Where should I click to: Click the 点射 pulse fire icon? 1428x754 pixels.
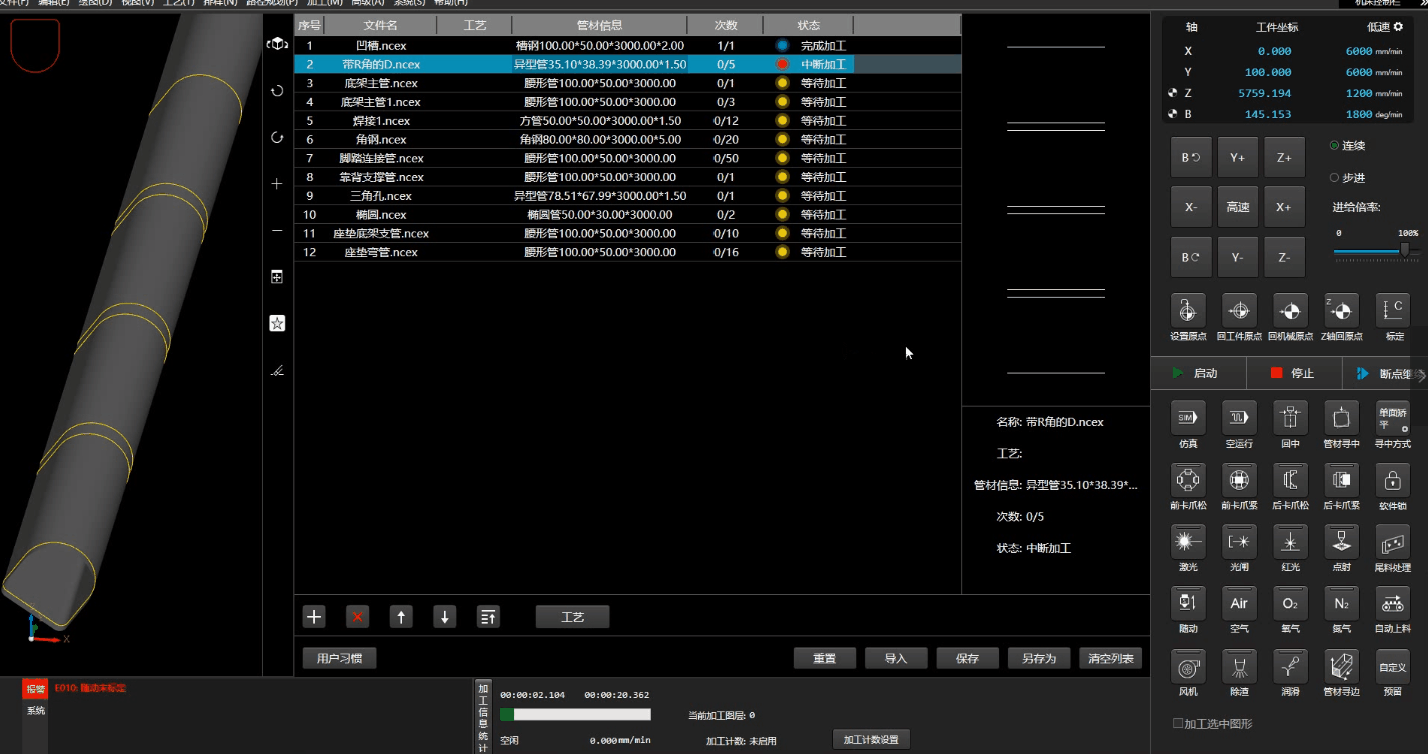point(1341,541)
